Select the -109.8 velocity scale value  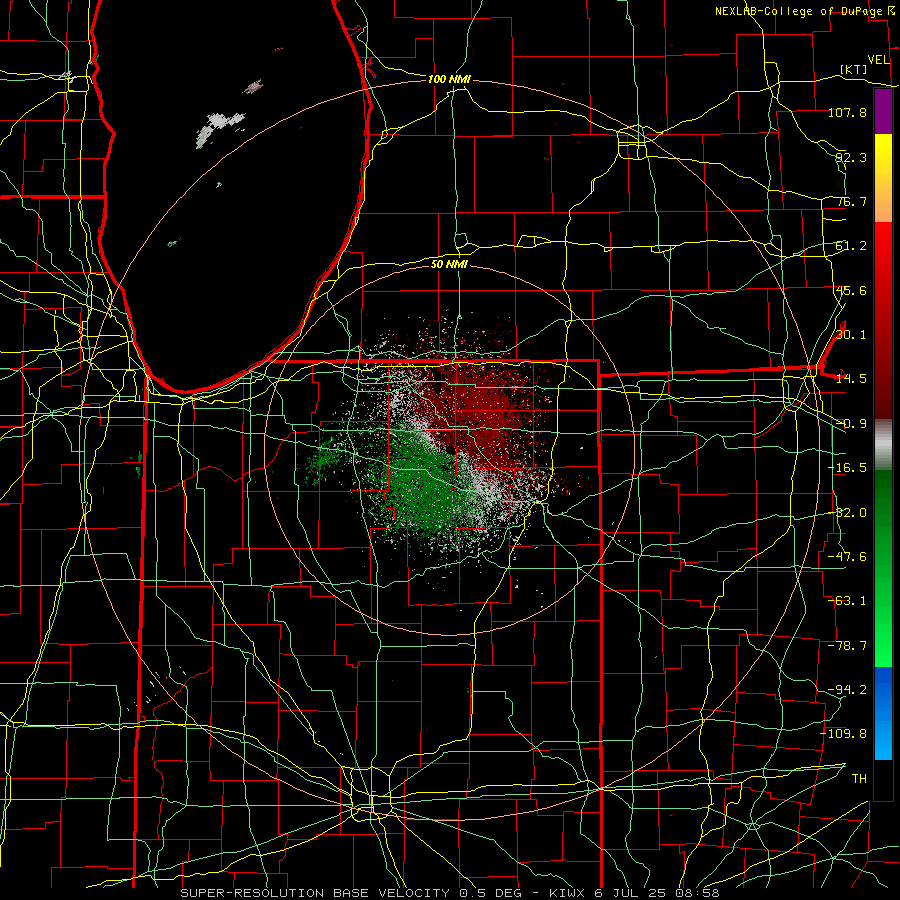click(844, 734)
